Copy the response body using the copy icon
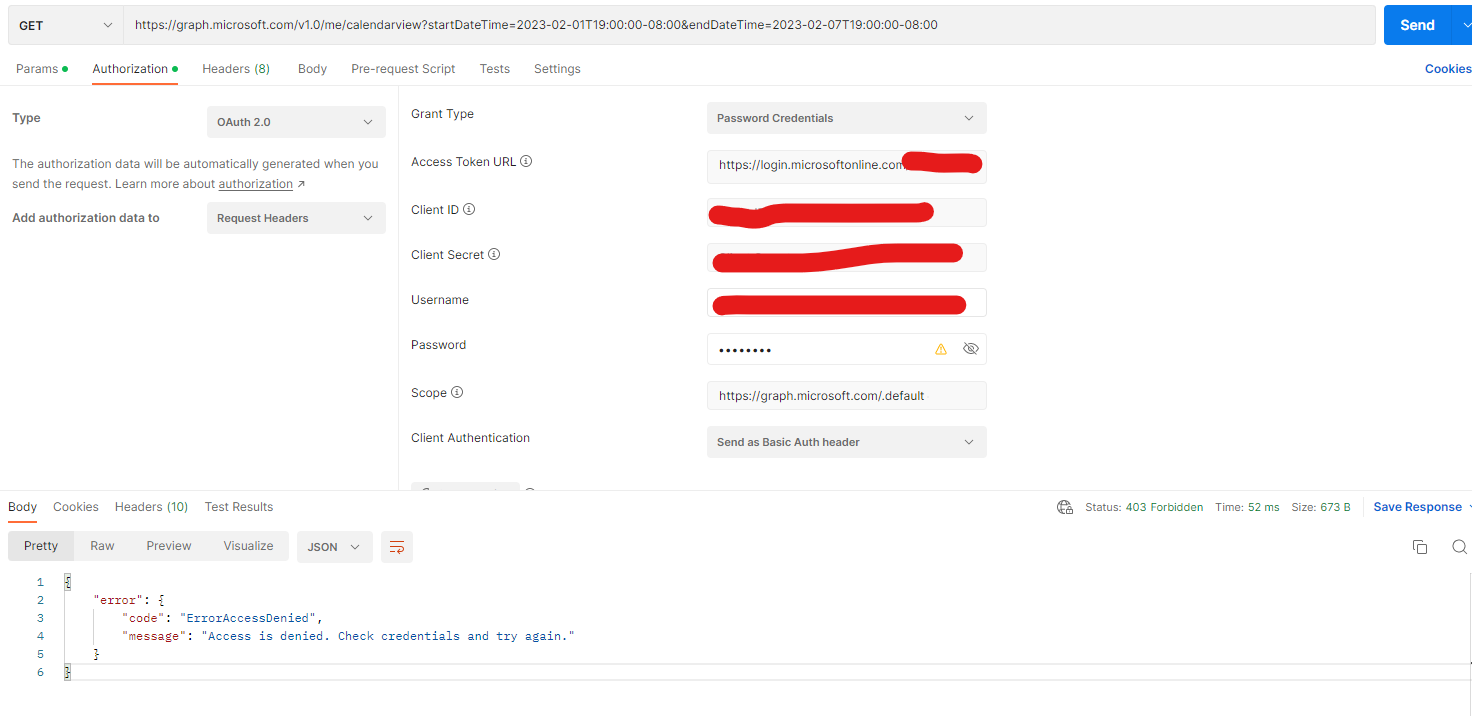Viewport: 1472px width, 722px height. click(x=1420, y=546)
